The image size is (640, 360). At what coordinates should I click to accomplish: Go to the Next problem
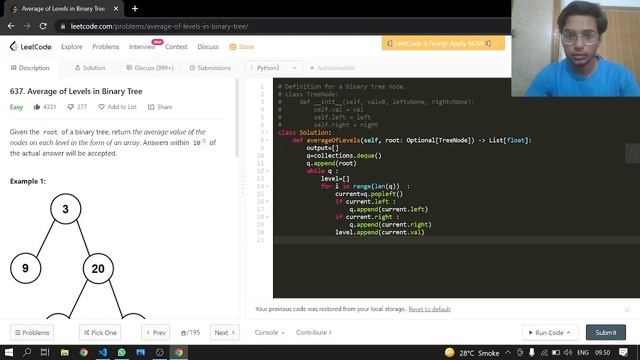point(224,333)
